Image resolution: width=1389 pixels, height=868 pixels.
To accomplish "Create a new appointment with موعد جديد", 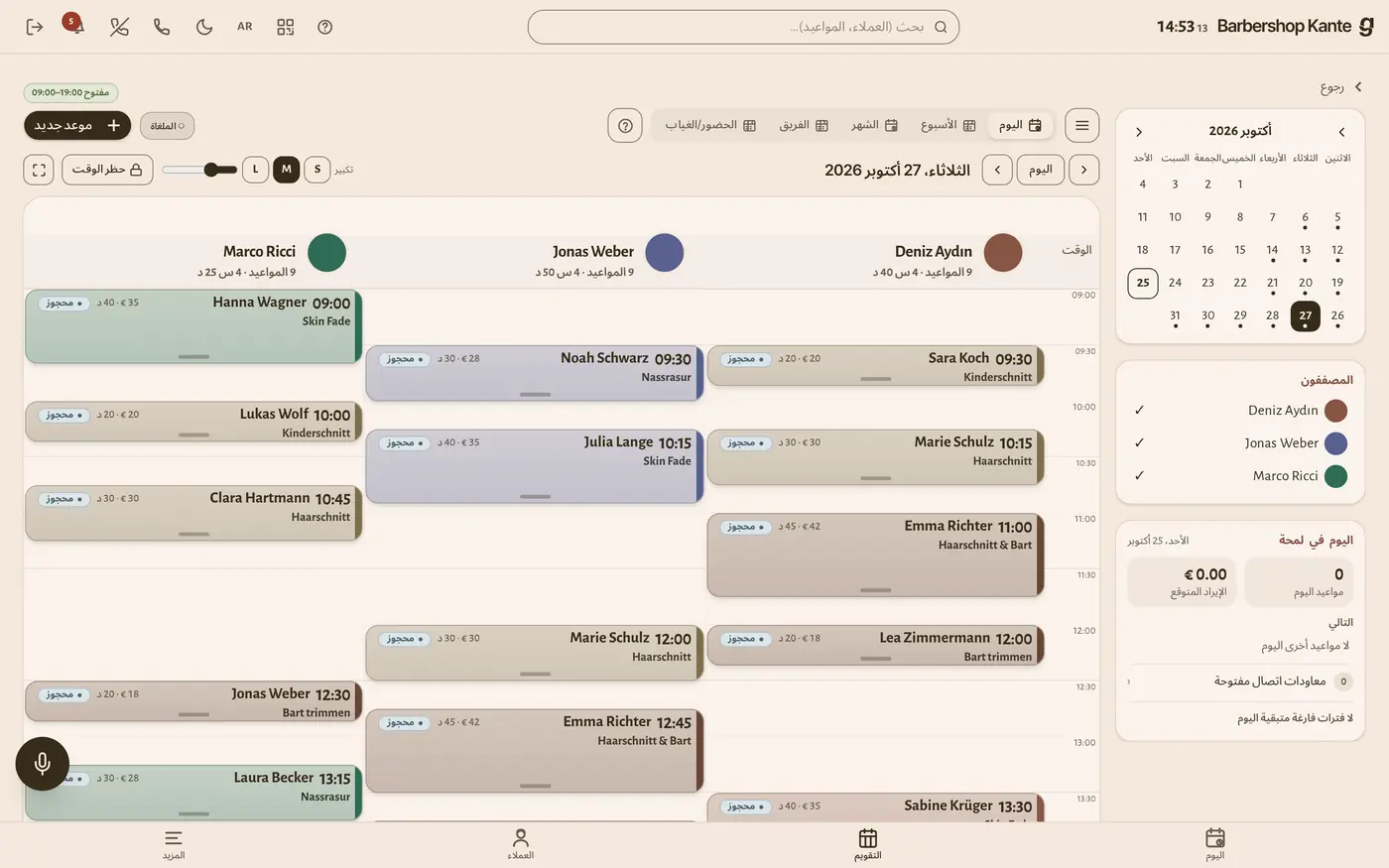I will click(77, 125).
